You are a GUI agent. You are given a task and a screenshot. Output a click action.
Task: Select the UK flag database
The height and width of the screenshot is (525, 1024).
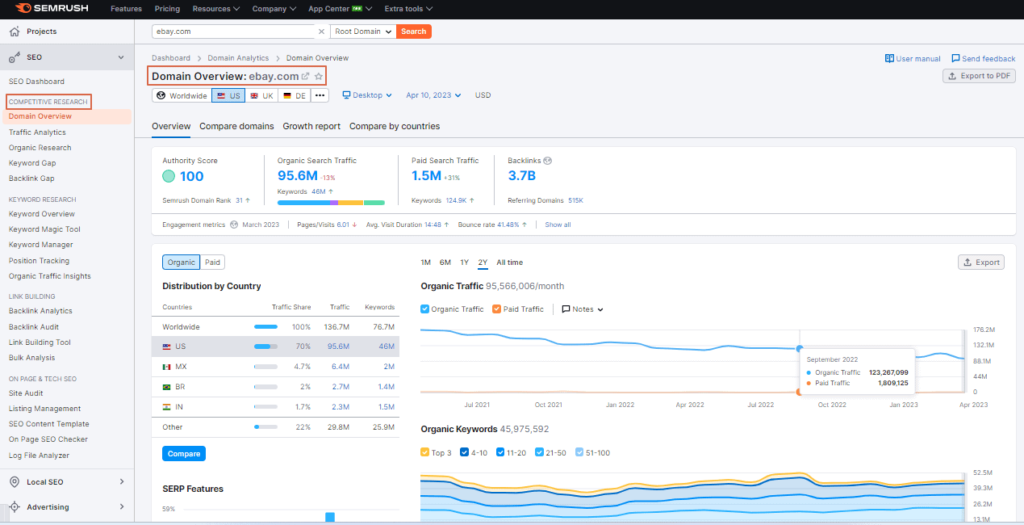point(262,95)
